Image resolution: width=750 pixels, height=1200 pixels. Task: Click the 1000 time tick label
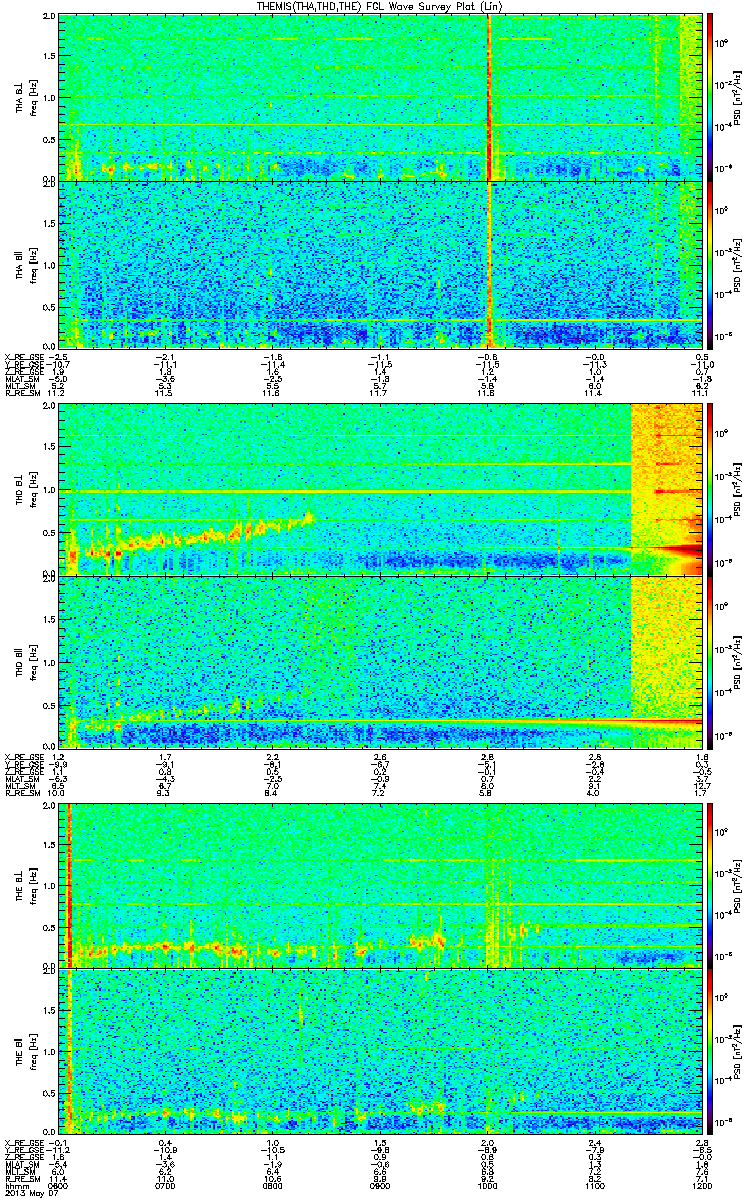(x=487, y=1186)
